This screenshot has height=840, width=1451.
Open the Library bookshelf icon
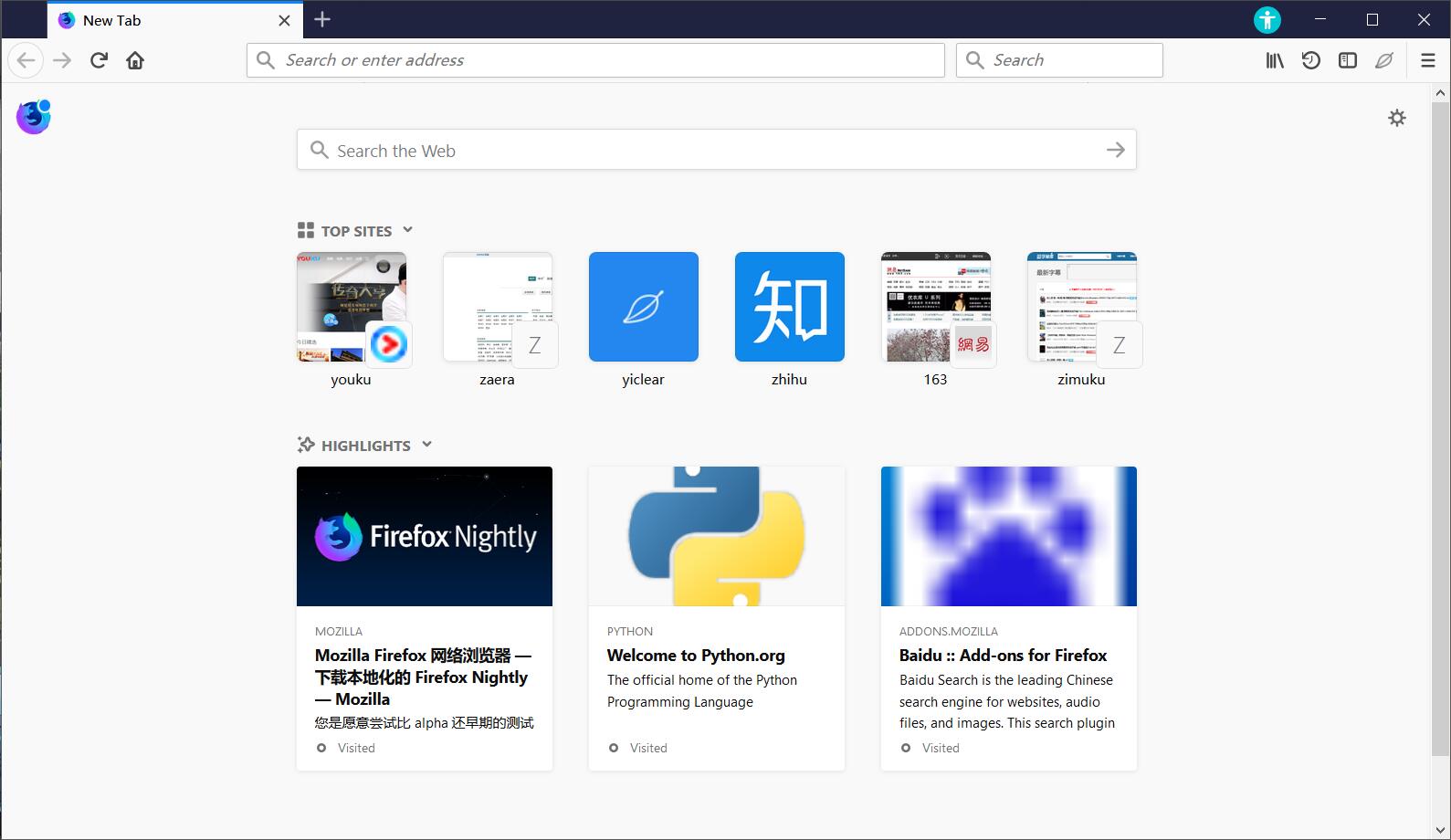click(x=1275, y=60)
